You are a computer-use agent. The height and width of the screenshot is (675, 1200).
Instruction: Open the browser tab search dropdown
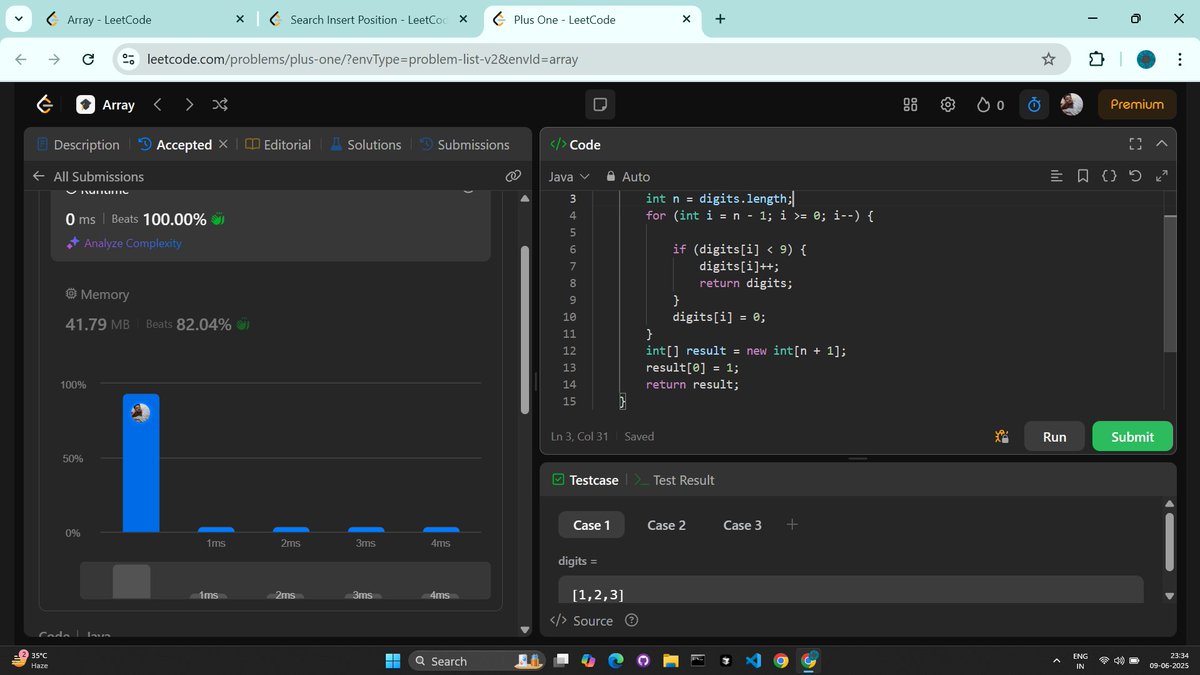(17, 19)
